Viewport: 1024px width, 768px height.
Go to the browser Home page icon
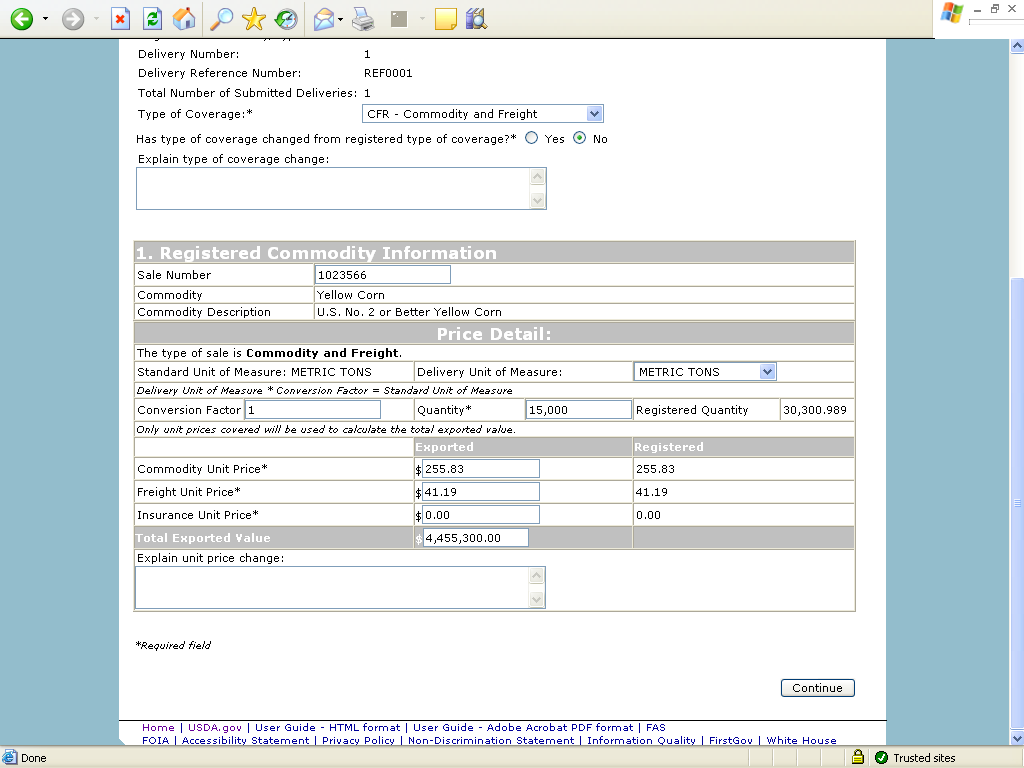(184, 19)
